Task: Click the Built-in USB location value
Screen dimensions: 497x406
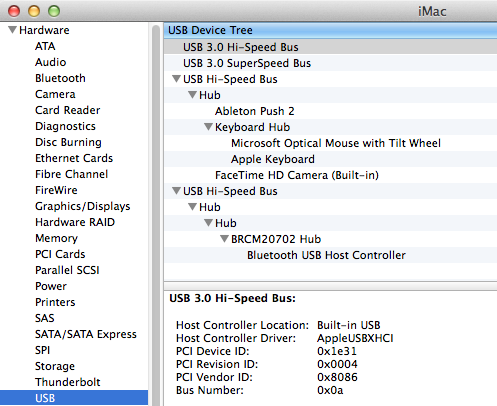Action: (x=349, y=325)
